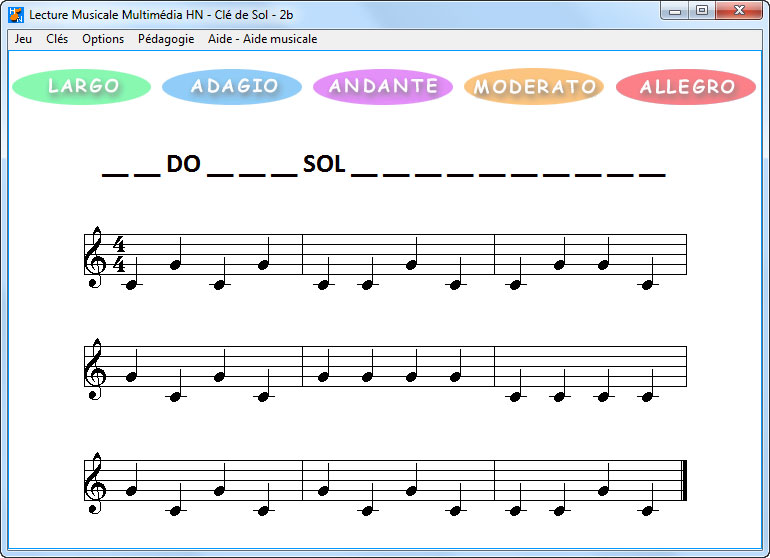Click the final double barline on third staff
Viewport: 770px width, 558px height.
click(684, 480)
